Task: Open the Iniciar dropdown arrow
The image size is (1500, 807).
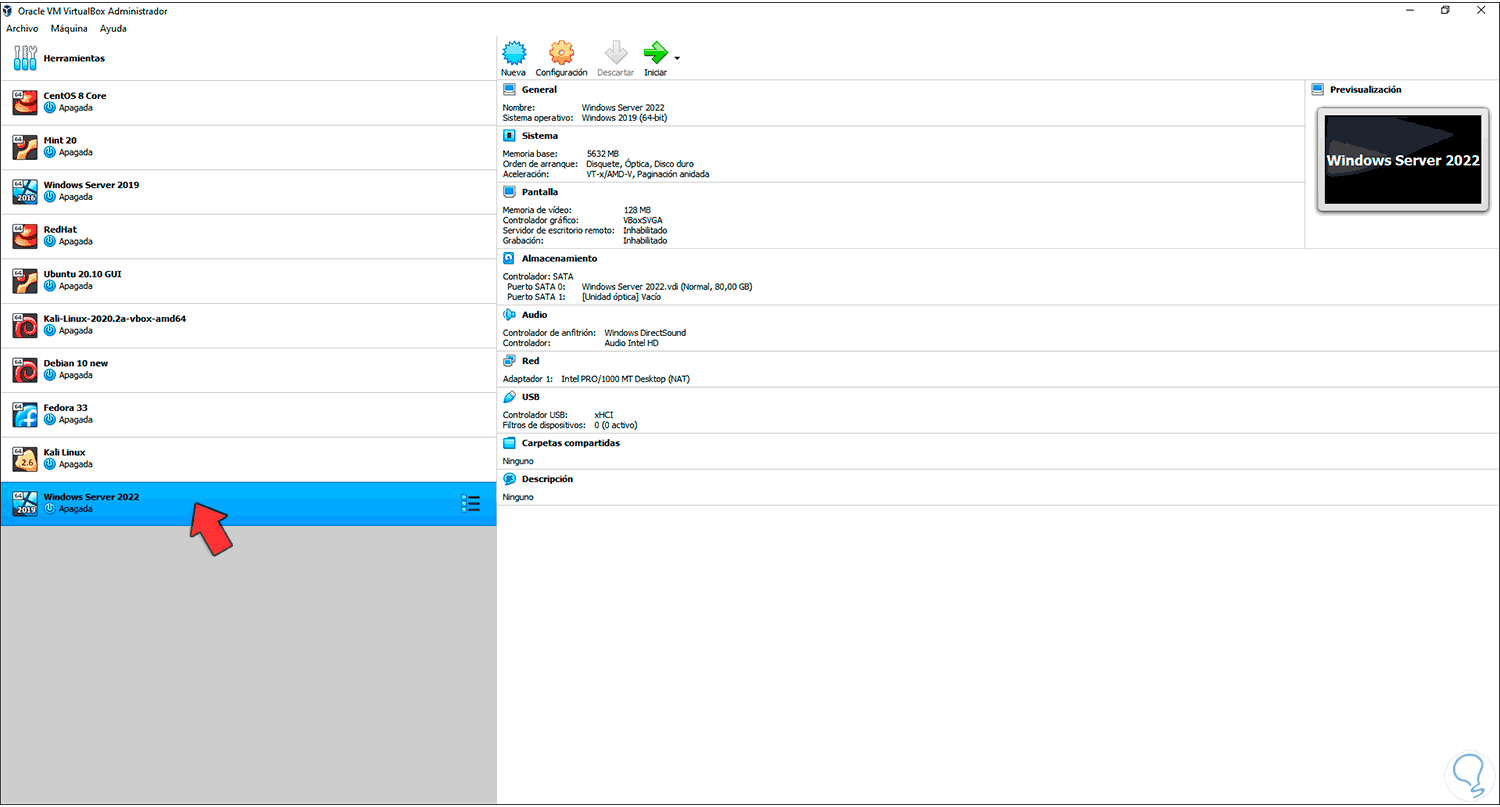Action: 678,58
